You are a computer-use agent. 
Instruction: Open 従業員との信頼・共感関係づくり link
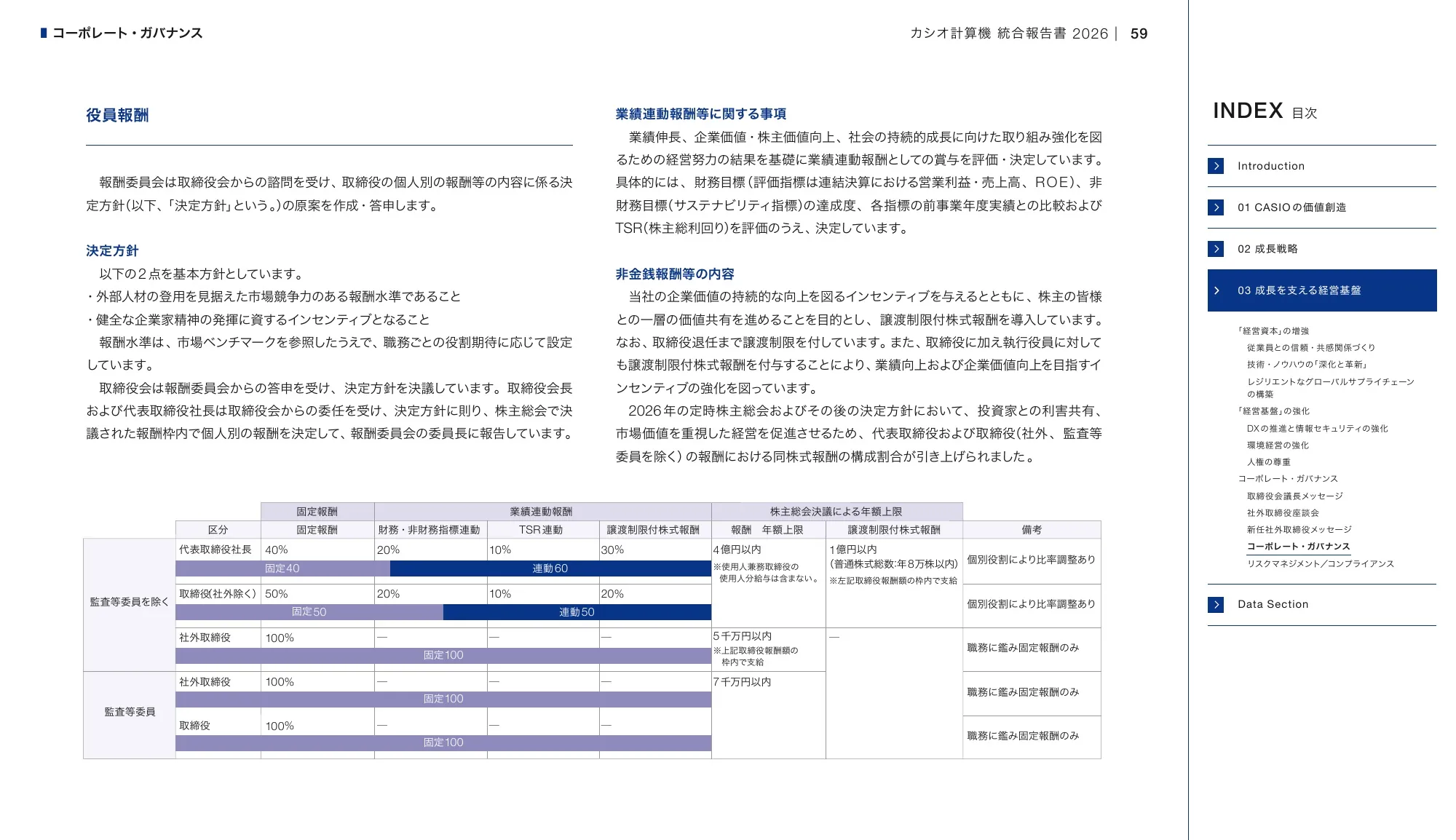(x=1311, y=348)
